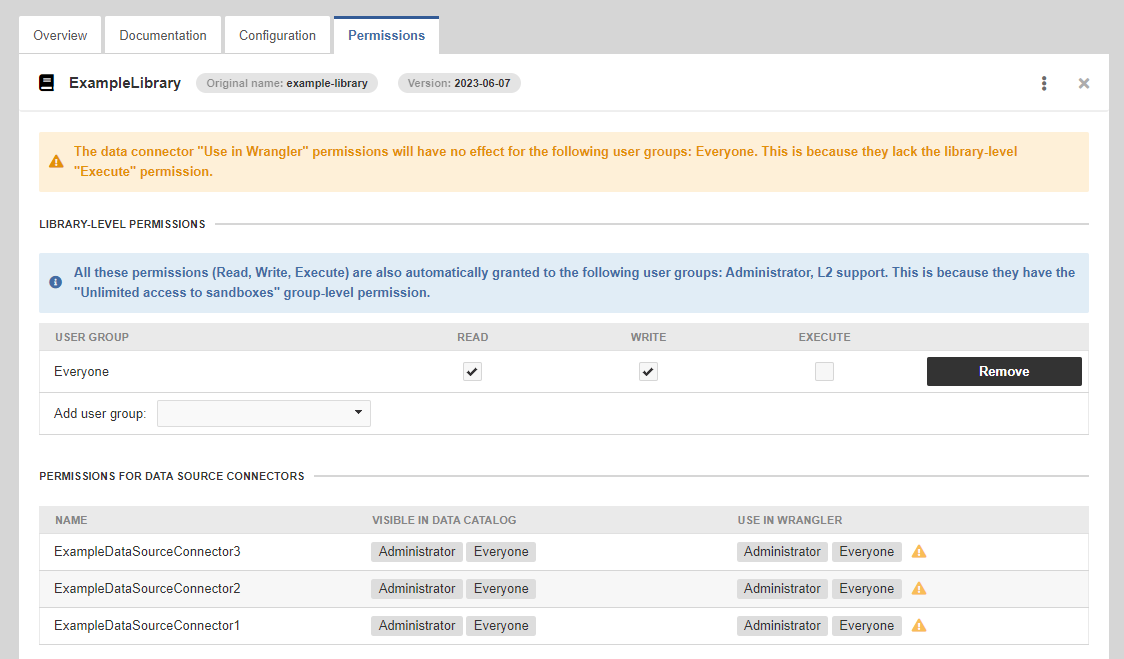Select the ExampleDataSourceConnector1 row name
Screen dimensions: 1124x659
click(147, 625)
